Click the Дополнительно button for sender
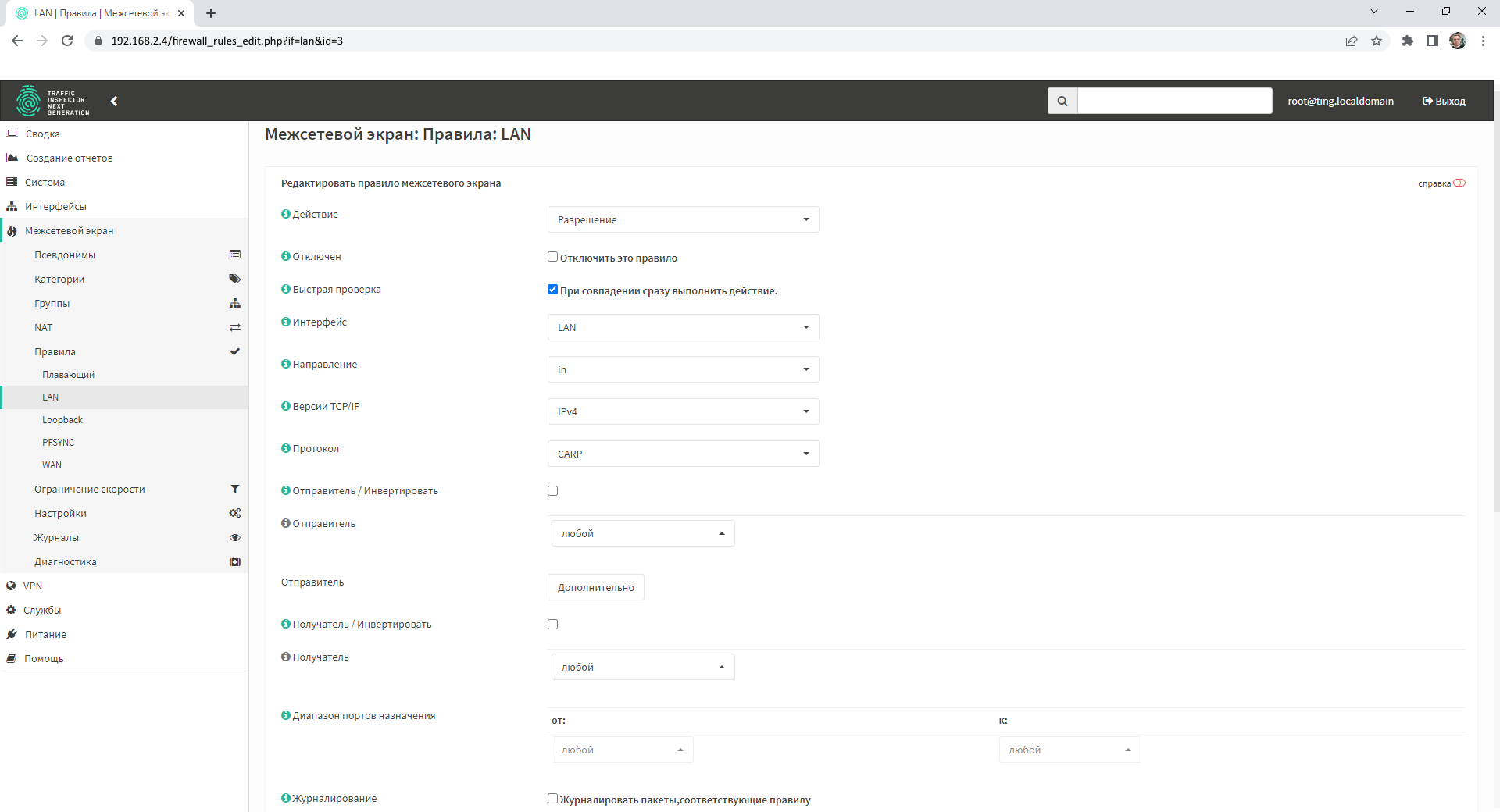Image resolution: width=1500 pixels, height=812 pixels. [595, 587]
